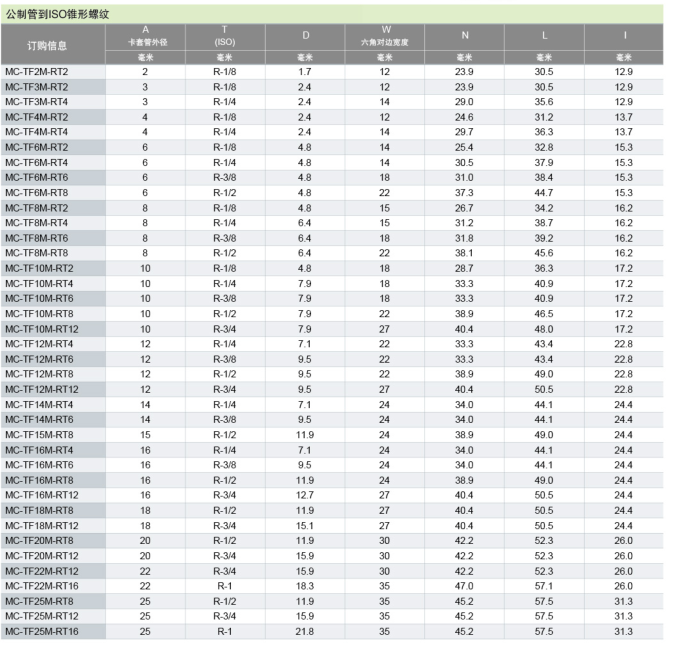This screenshot has height=646, width=673.
Task: Select part number MC-TF20M-RT12
Action: tap(42, 556)
